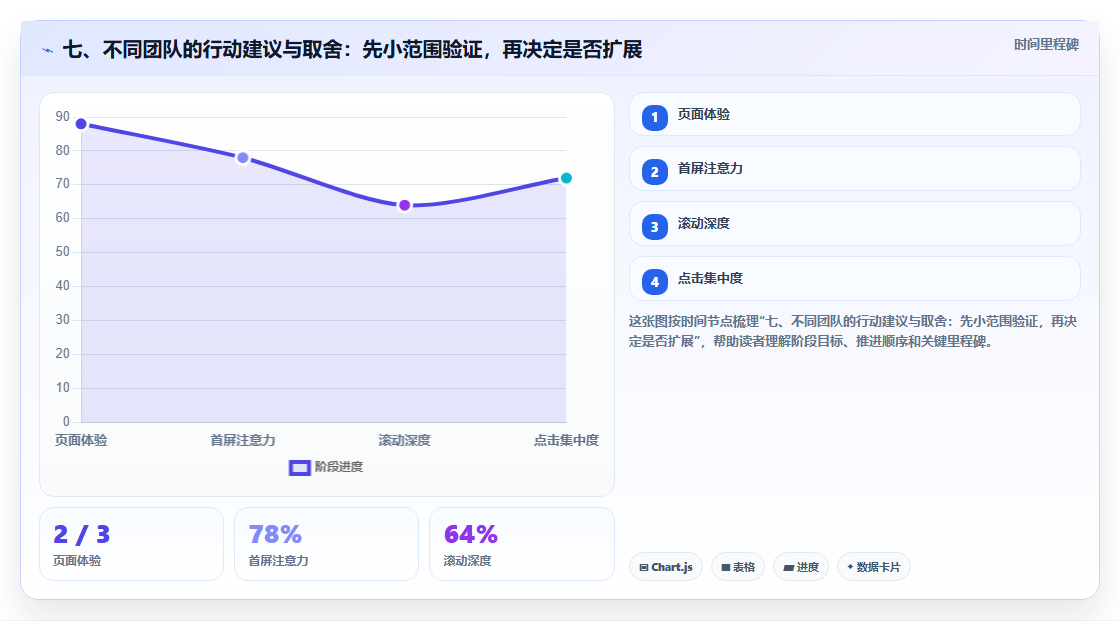
Task: Click the number 1 badge for 页面体验
Action: click(654, 117)
